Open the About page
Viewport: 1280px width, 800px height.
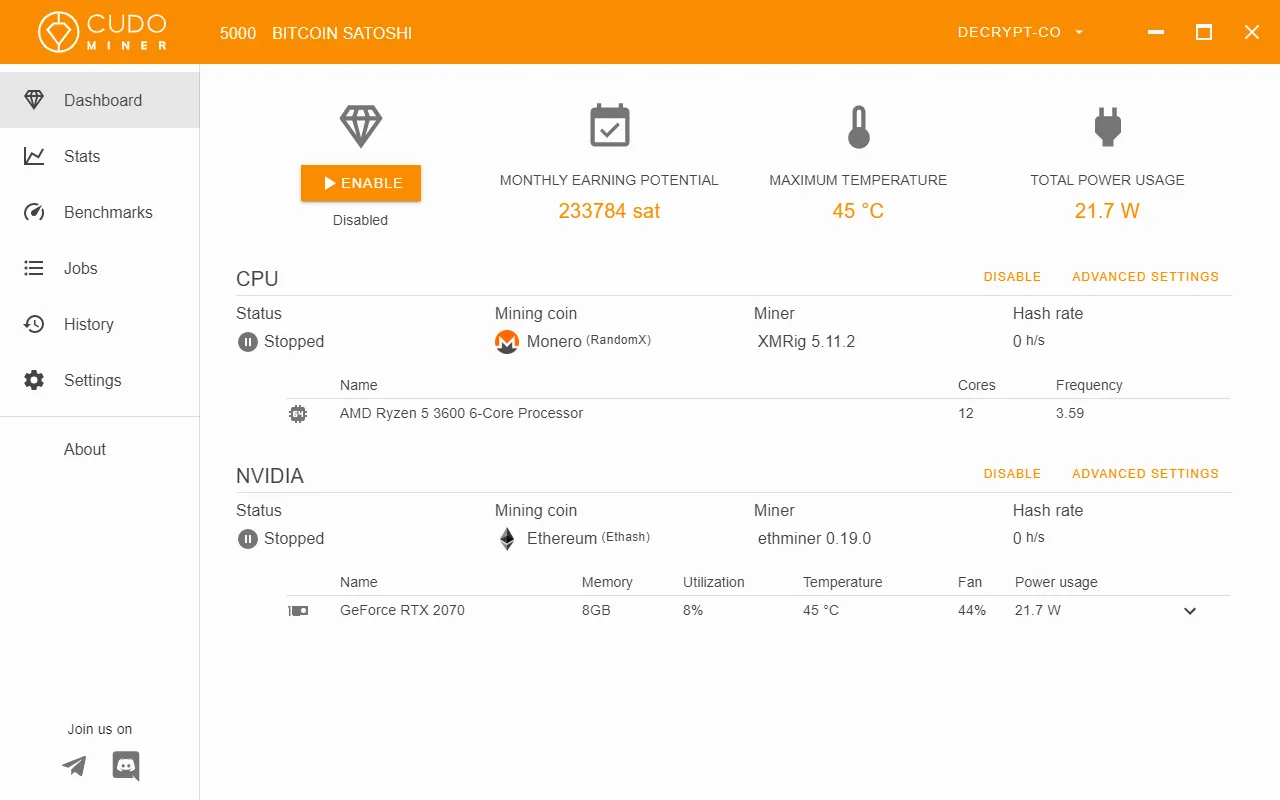coord(84,449)
